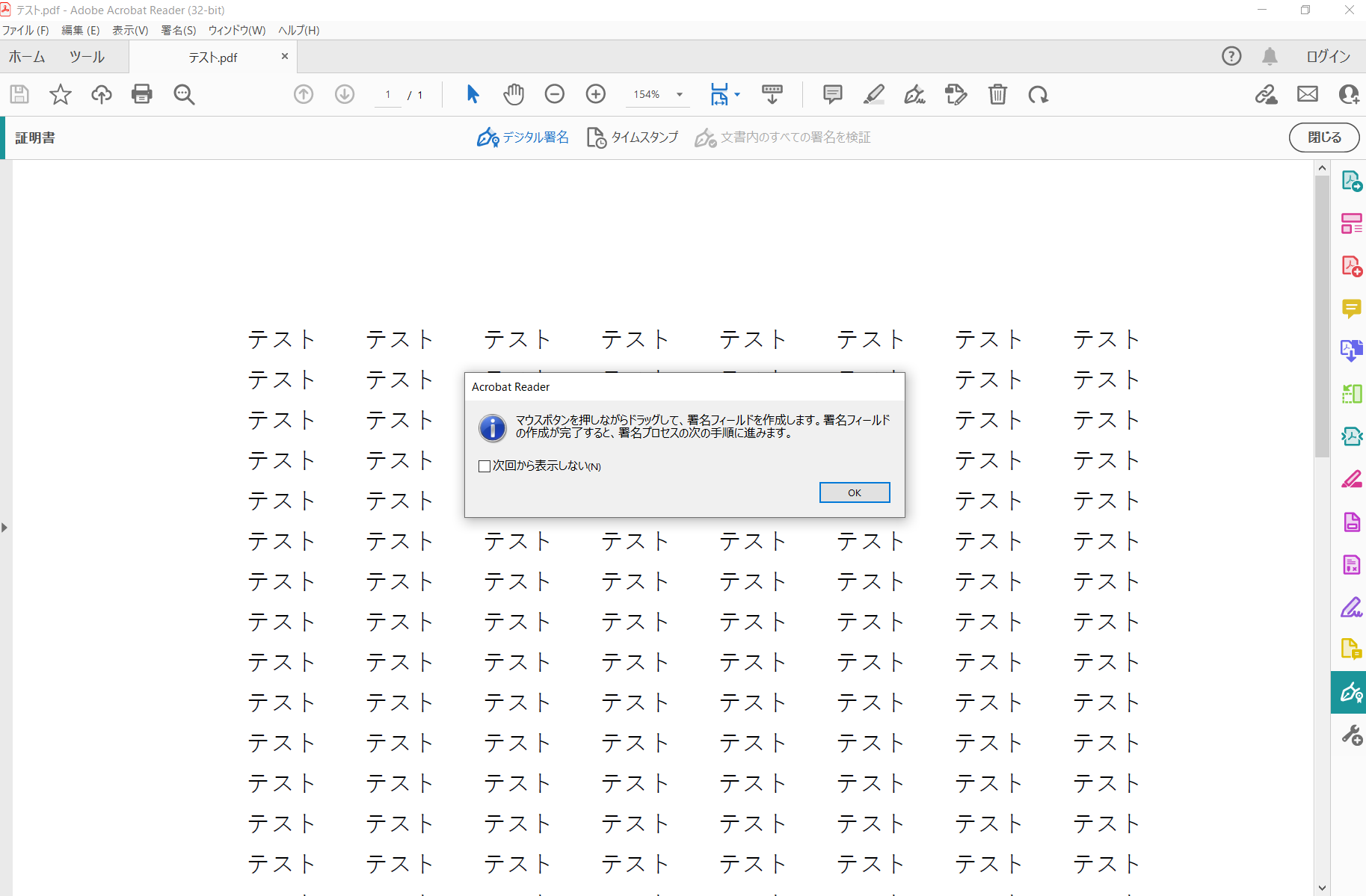Viewport: 1366px width, 896px height.
Task: Click 閉じる to close the certificate bar
Action: pyautogui.click(x=1323, y=138)
